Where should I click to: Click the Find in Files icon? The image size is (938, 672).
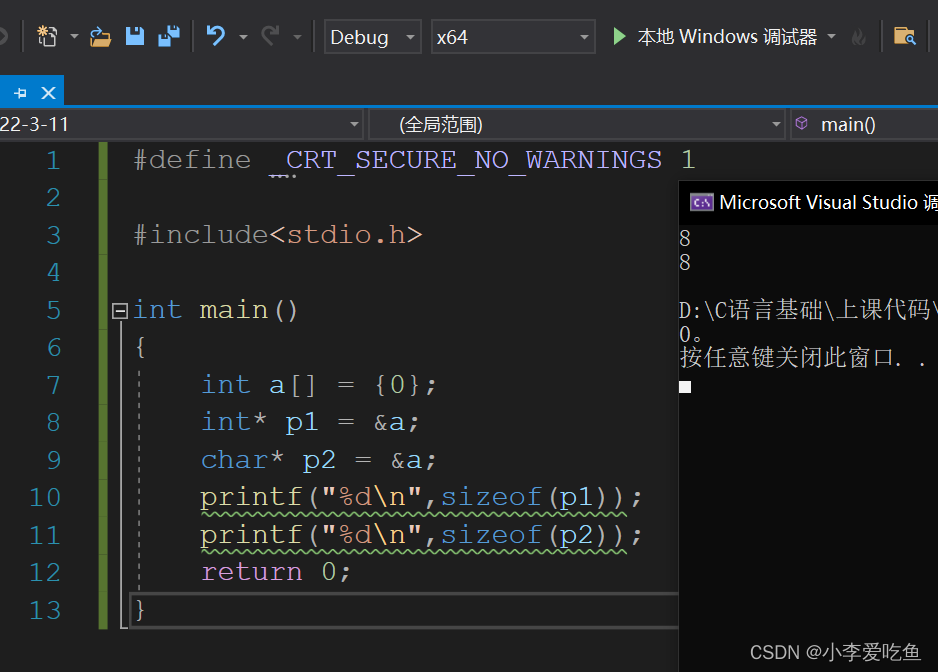point(904,37)
